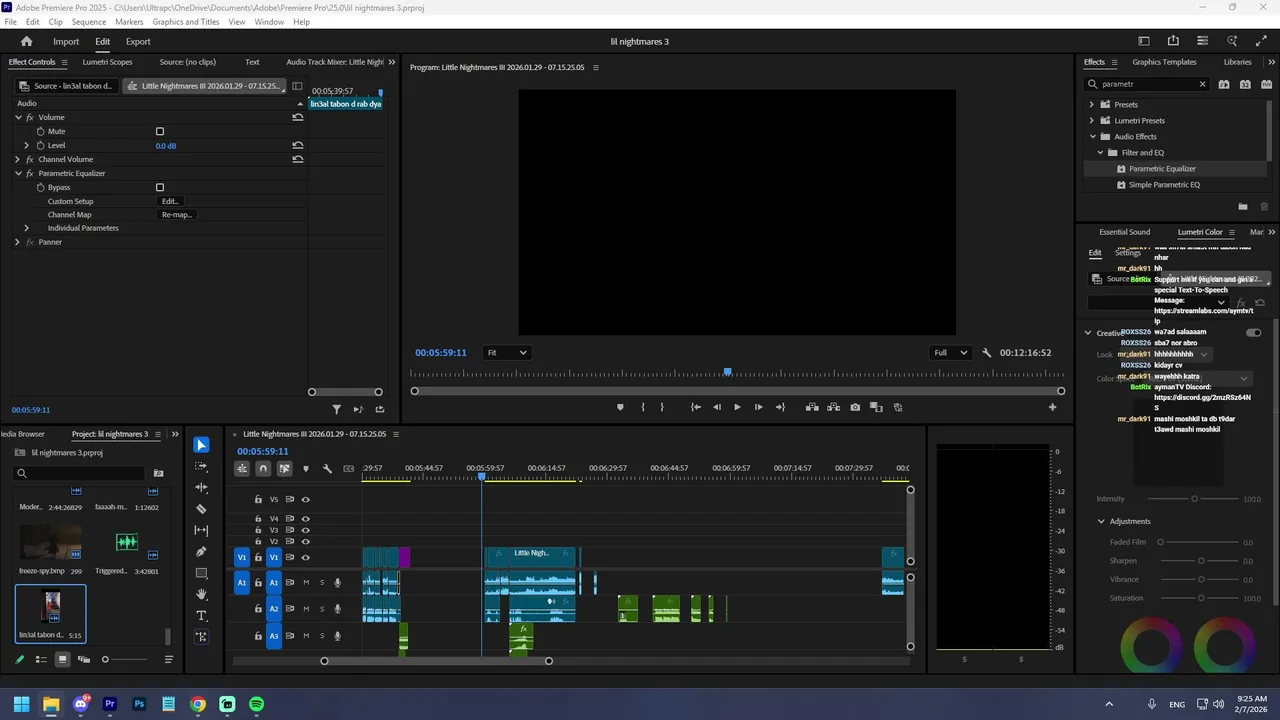
Task: Open the Graphics Templates tab
Action: pos(1164,62)
